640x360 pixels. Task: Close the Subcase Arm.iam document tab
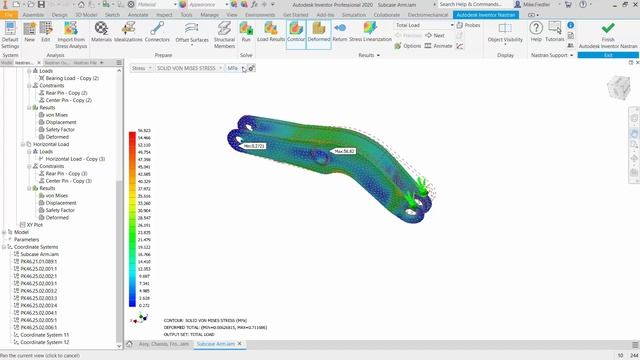point(240,344)
